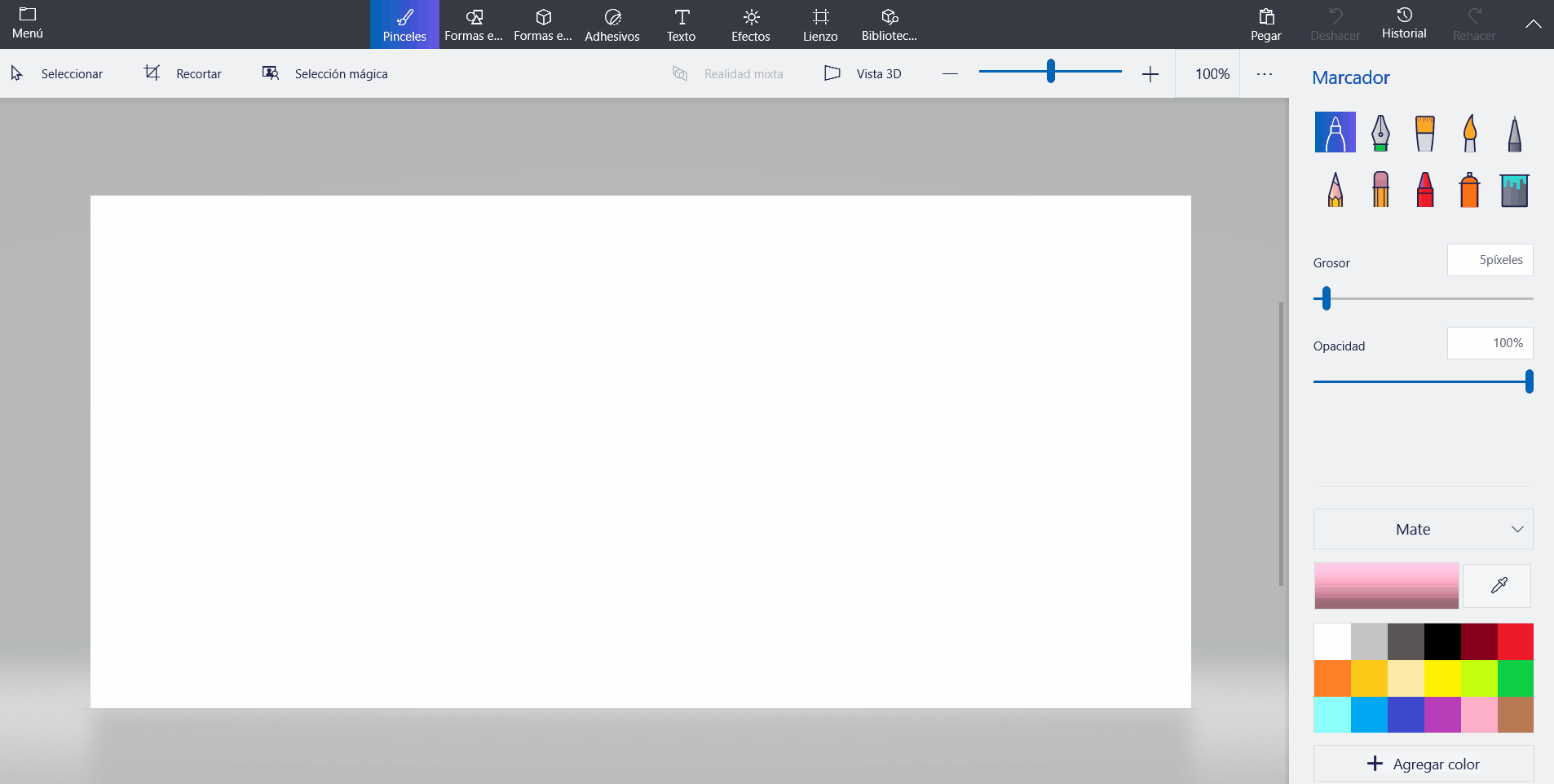1554x784 pixels.
Task: Switch to Pinceles tab
Action: click(x=404, y=24)
